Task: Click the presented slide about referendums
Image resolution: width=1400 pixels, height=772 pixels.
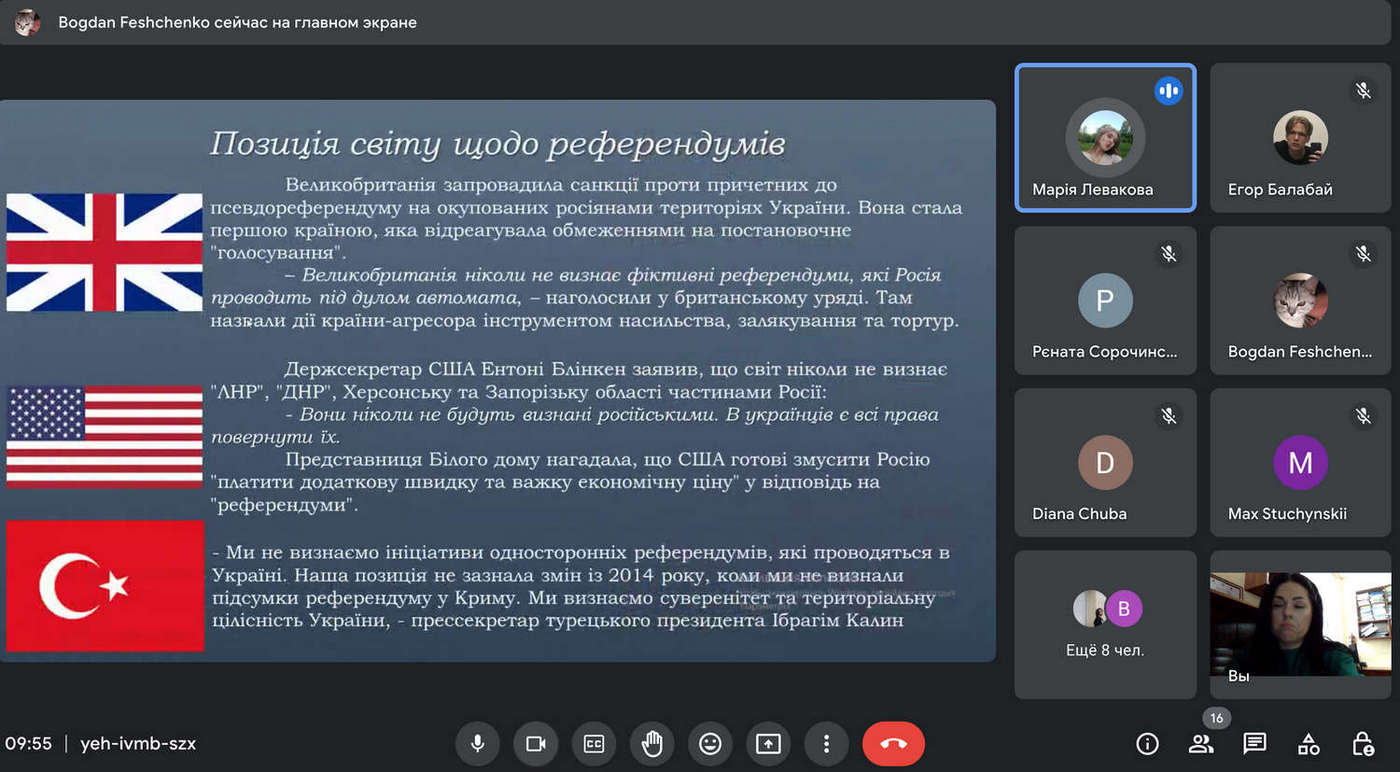Action: (497, 380)
